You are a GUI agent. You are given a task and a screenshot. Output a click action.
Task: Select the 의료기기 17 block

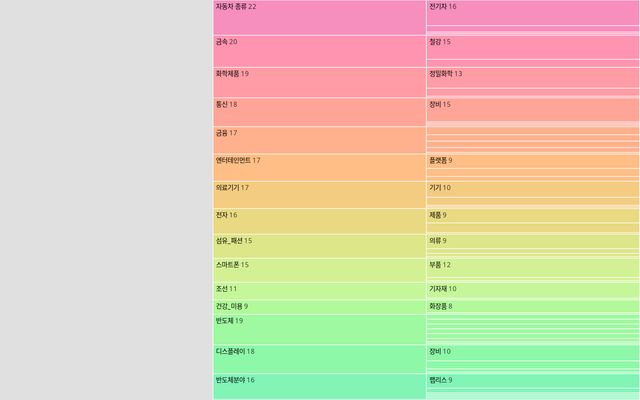coord(320,195)
